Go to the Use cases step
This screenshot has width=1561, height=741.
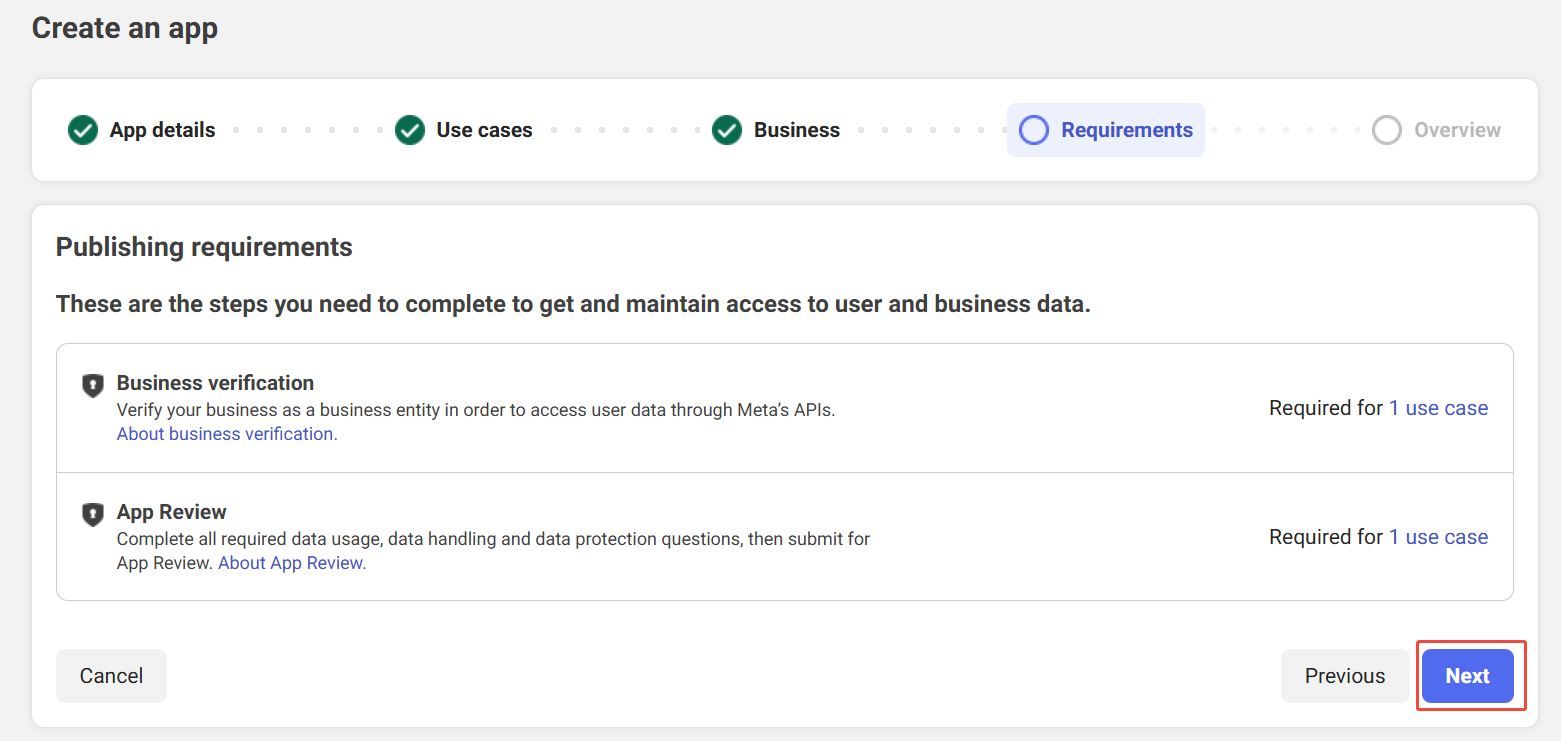pos(484,130)
